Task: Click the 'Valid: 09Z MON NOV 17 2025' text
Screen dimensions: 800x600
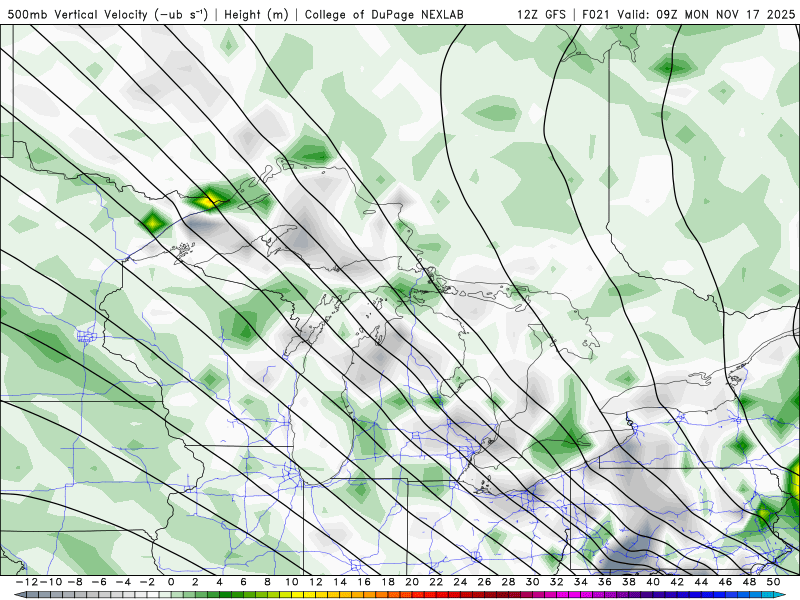Action: pos(706,14)
